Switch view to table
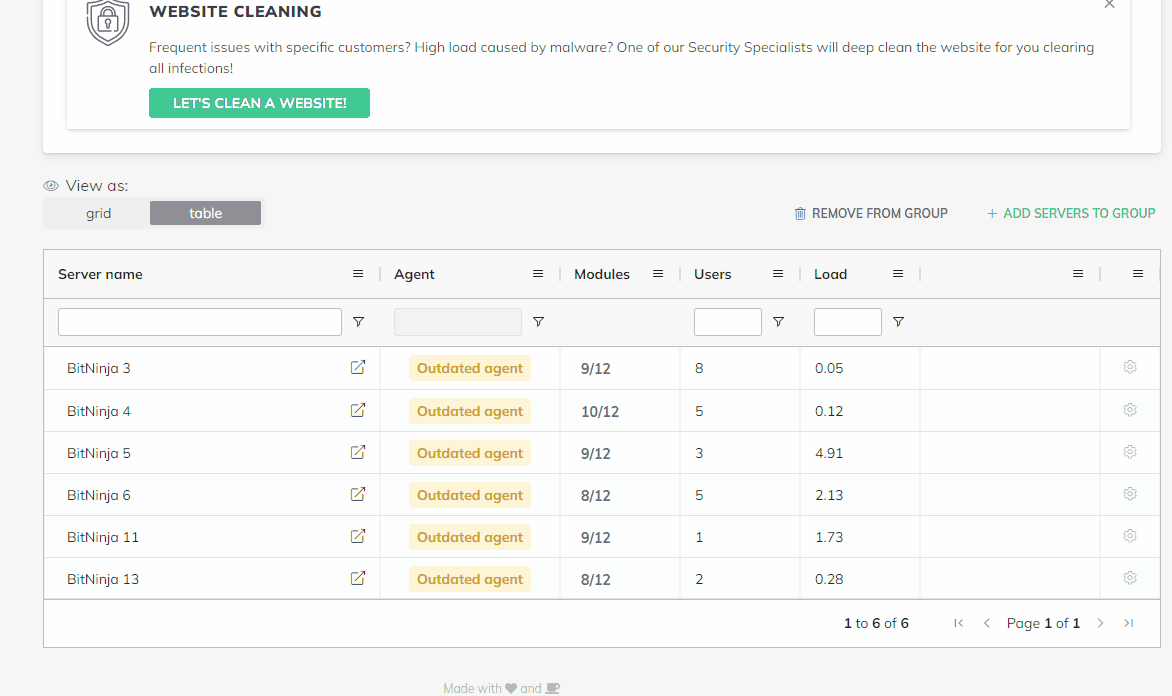 click(x=206, y=213)
